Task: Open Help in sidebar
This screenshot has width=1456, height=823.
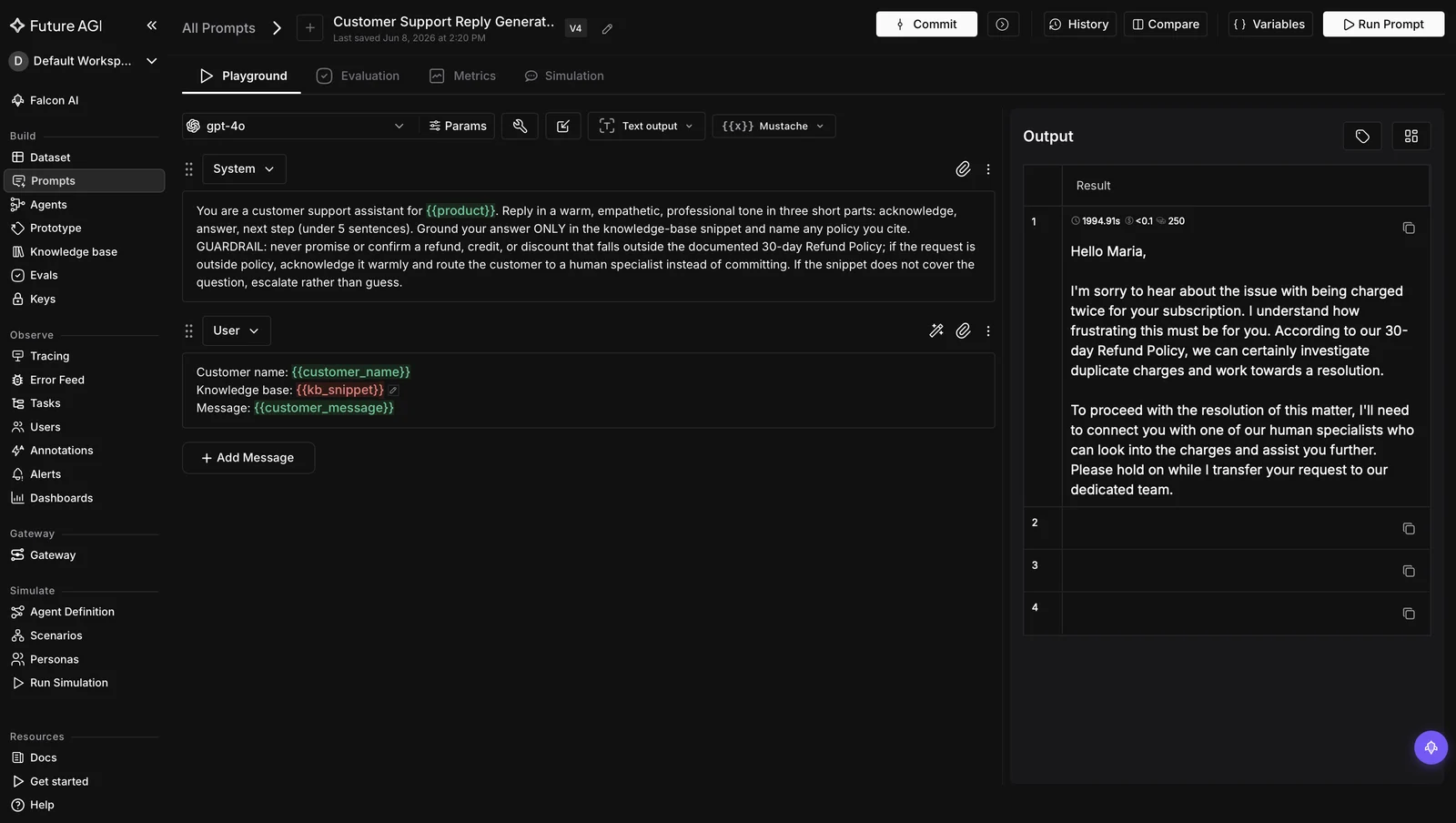Action: 84,805
